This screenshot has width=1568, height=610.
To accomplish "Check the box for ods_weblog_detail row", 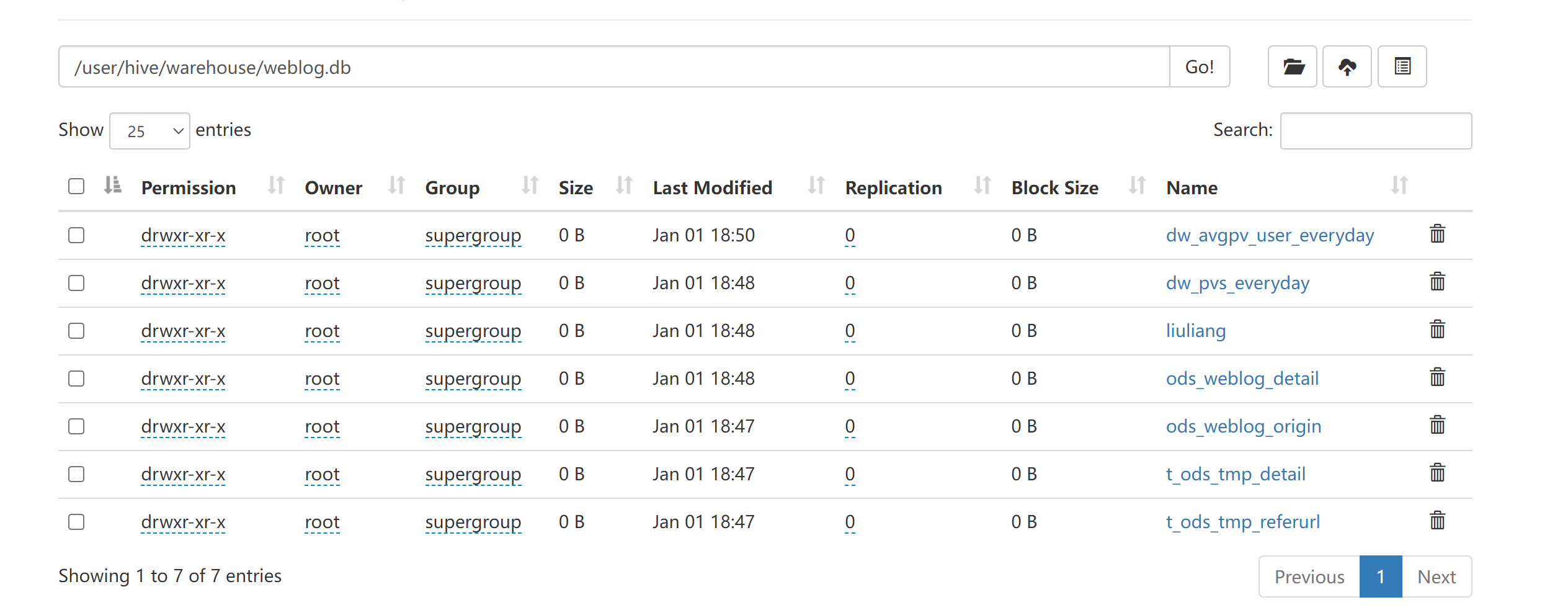I will pos(76,379).
